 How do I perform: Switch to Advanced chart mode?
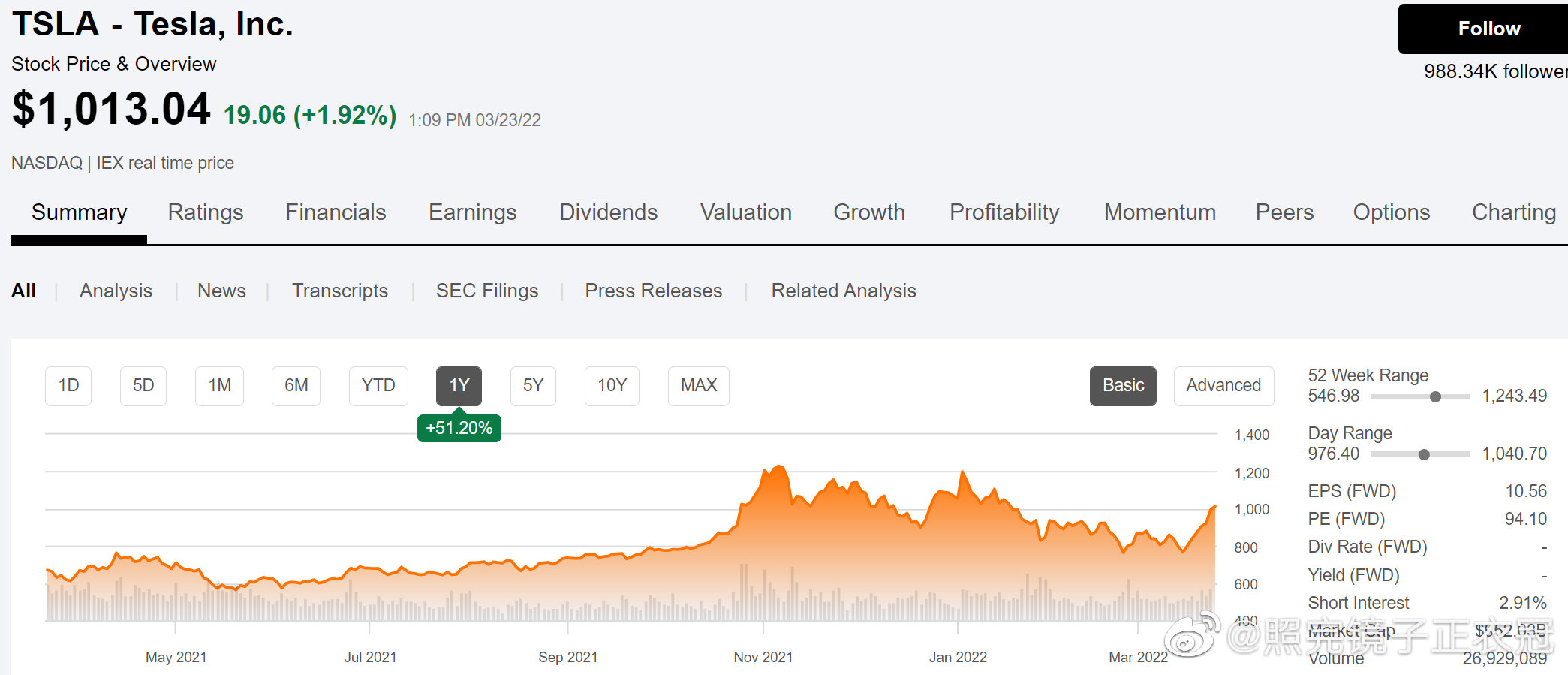(x=1223, y=386)
